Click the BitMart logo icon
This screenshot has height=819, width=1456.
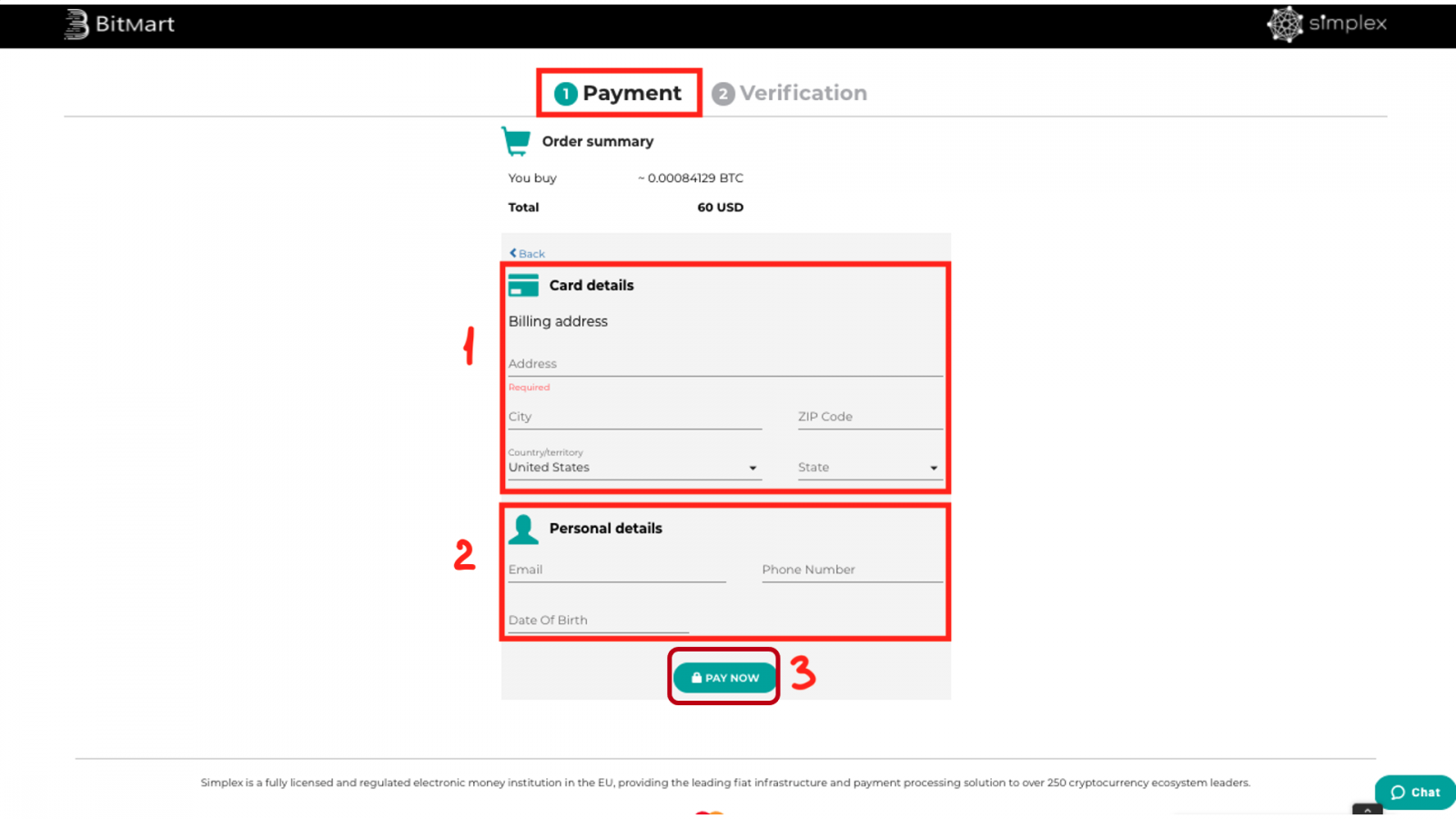[76, 25]
